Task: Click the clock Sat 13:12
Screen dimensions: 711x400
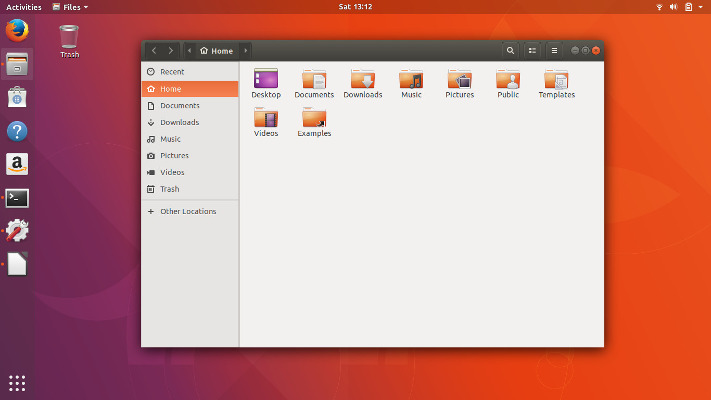Action: point(356,7)
